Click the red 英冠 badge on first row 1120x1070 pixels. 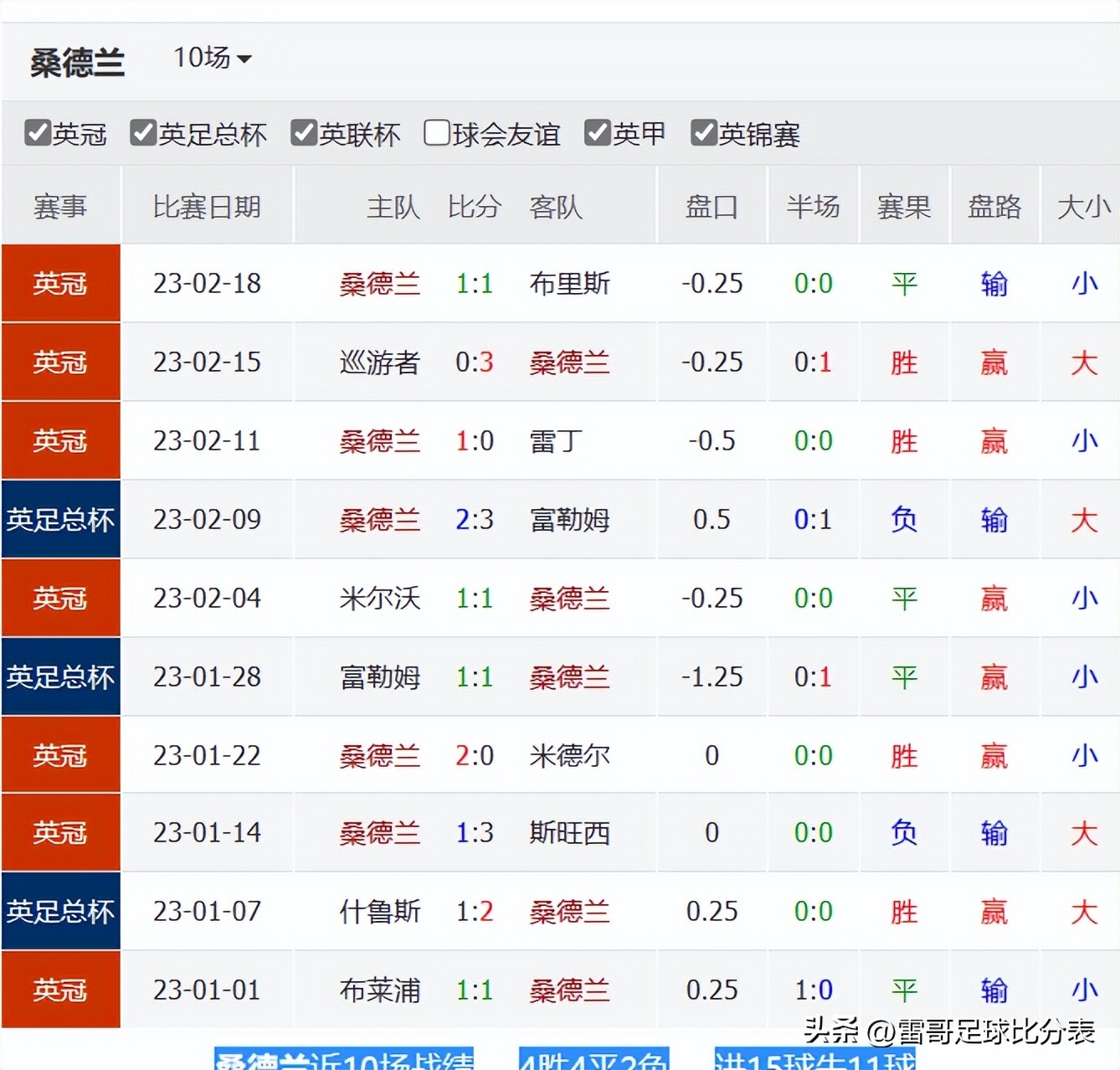coord(59,284)
